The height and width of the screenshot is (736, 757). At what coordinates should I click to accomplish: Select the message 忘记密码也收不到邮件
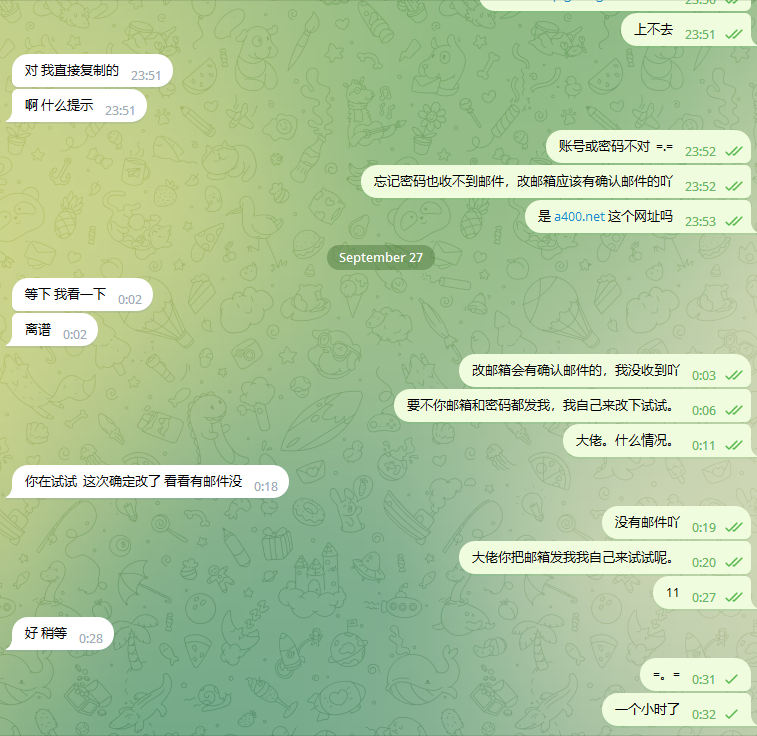(556, 181)
